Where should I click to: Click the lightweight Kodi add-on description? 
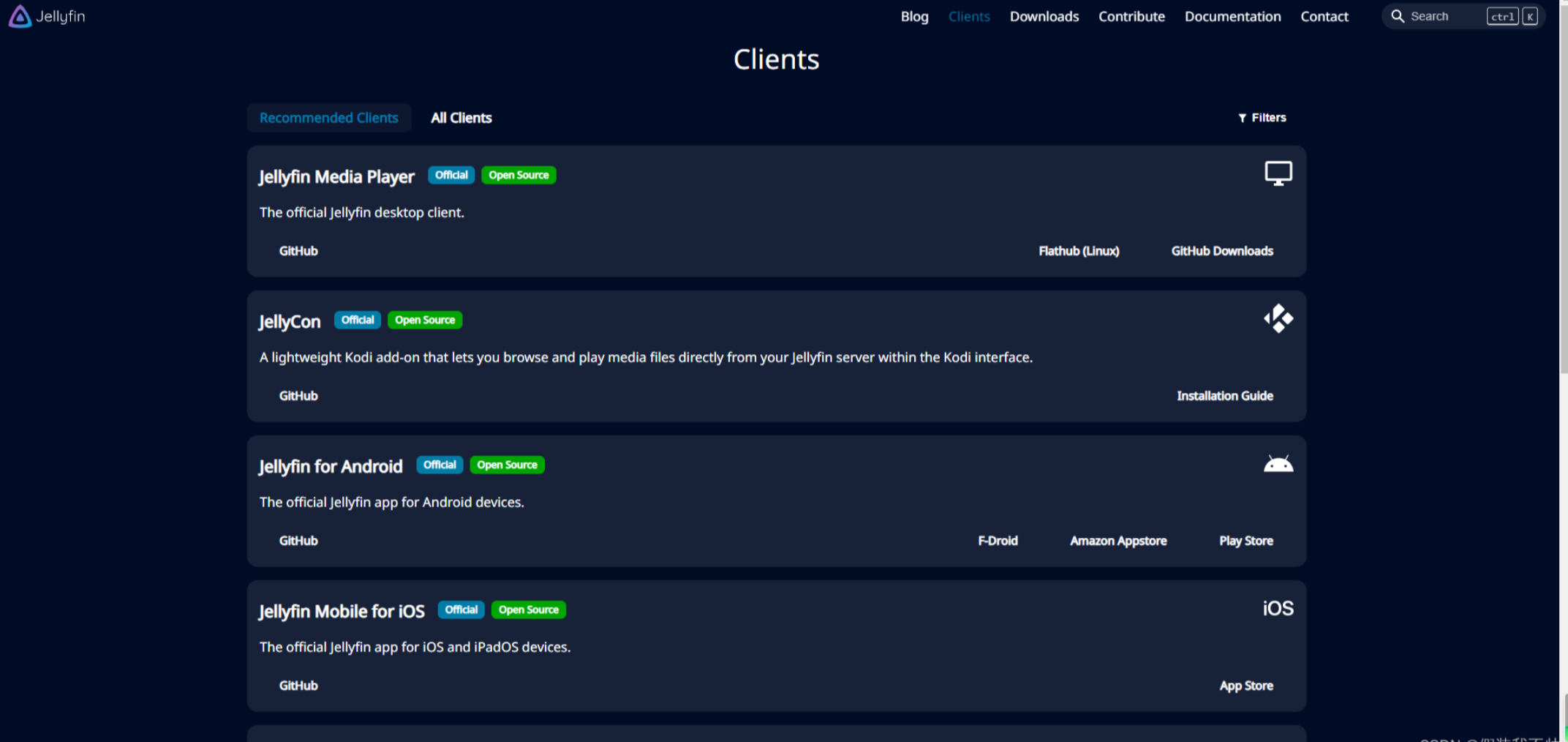646,357
